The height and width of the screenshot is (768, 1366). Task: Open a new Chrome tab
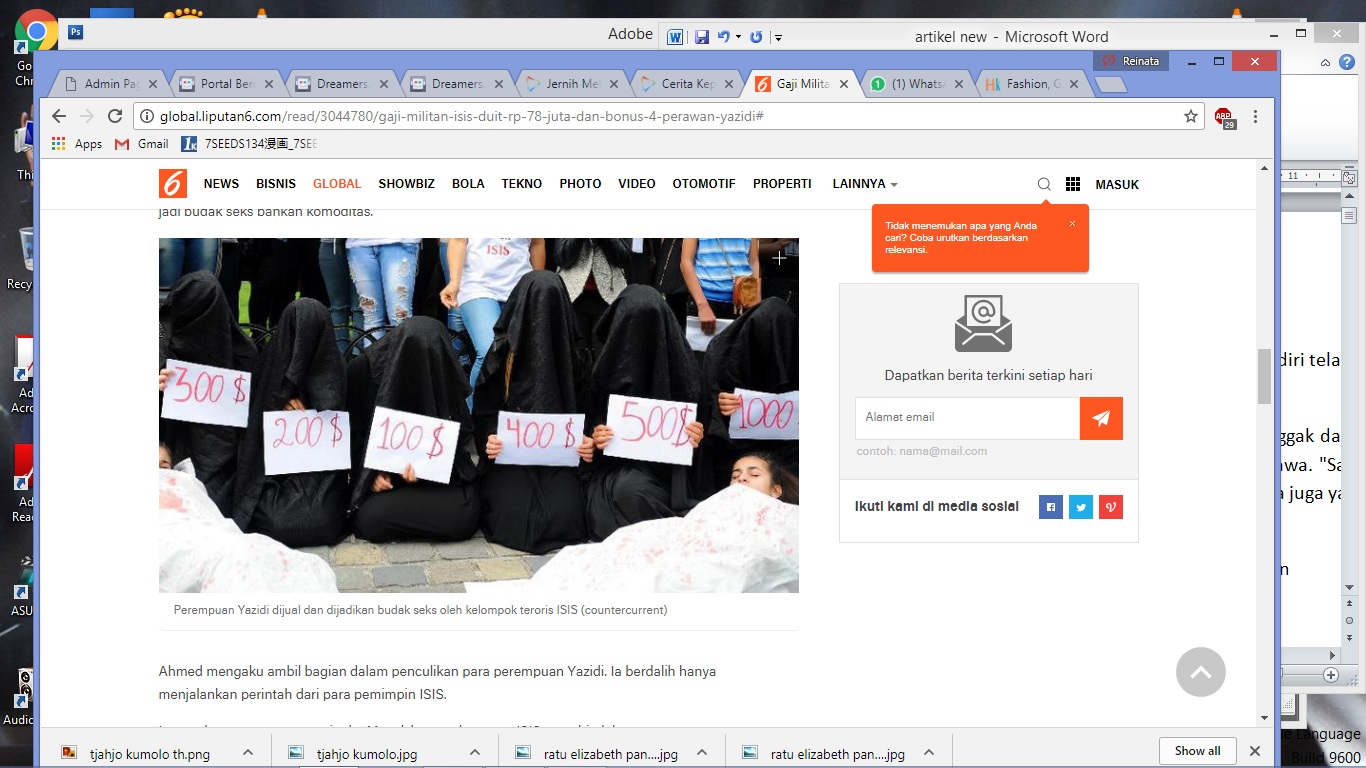[1111, 85]
